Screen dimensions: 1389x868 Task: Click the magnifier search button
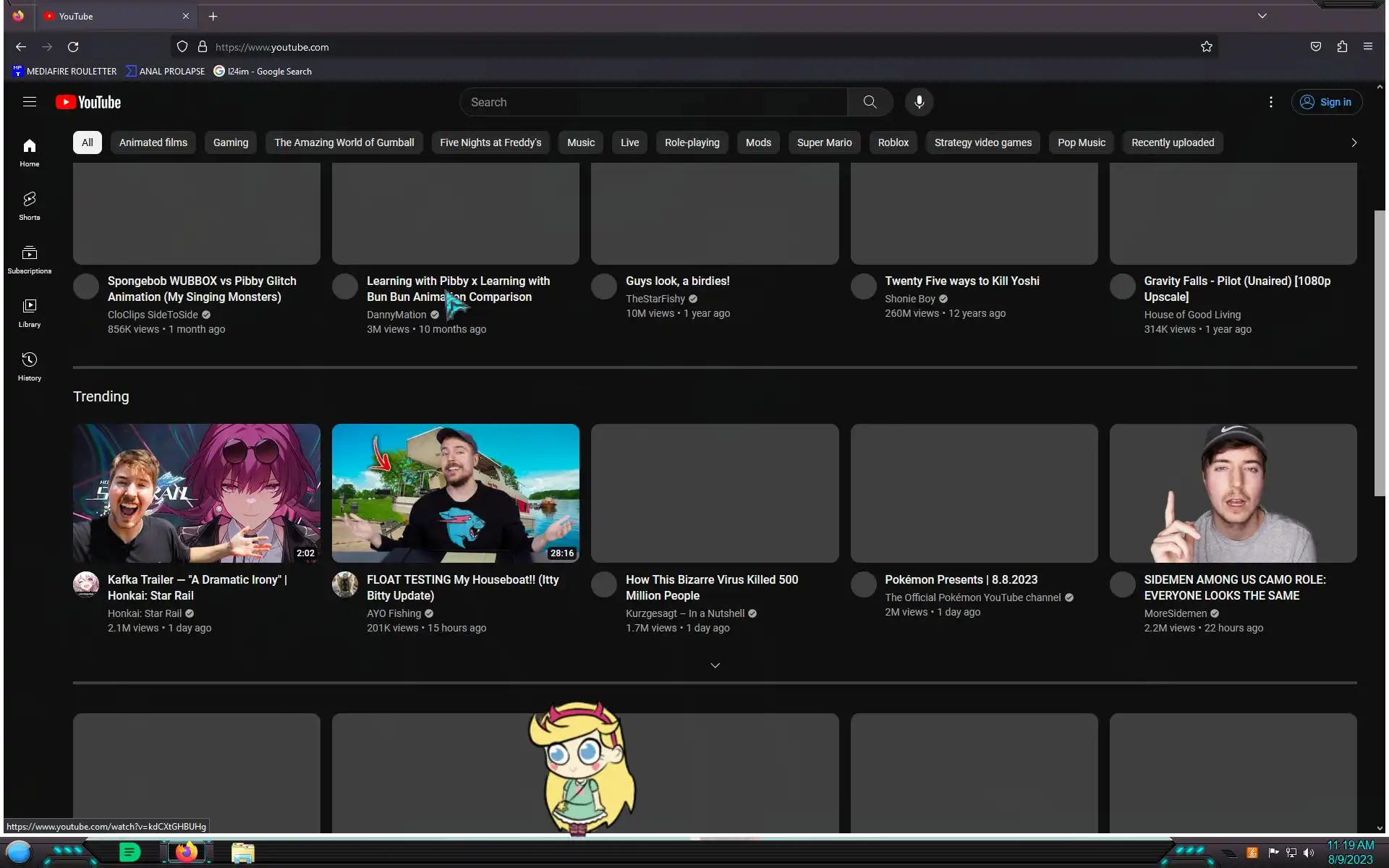click(870, 102)
